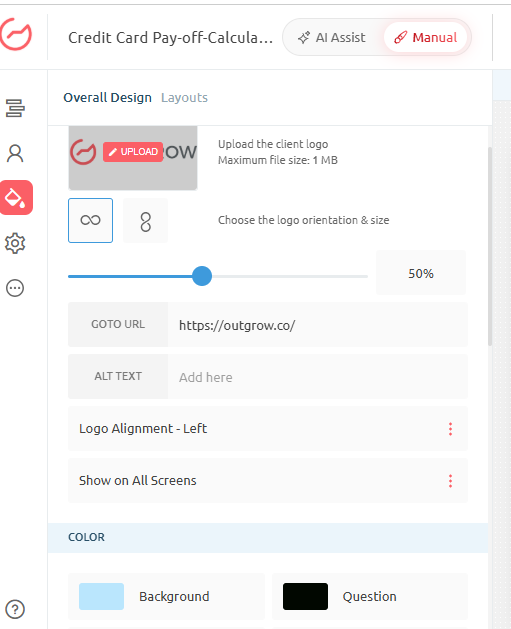Open the Build layers sidebar icon
Image resolution: width=511 pixels, height=629 pixels.
coord(15,108)
